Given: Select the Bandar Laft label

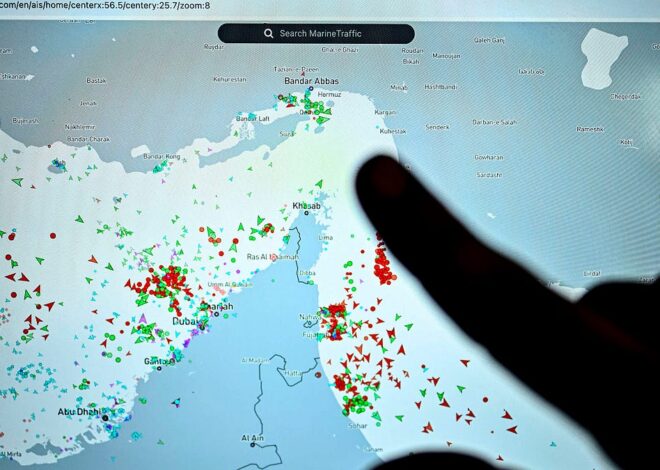Looking at the screenshot, I should 251,119.
